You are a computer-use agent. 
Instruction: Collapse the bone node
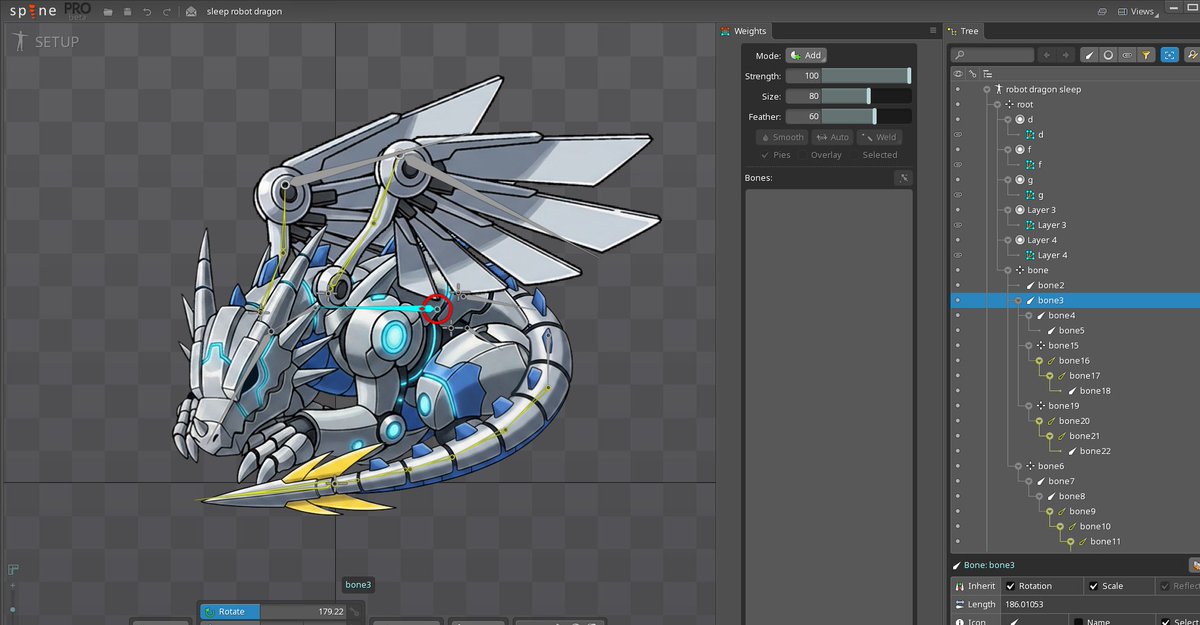coord(1008,270)
